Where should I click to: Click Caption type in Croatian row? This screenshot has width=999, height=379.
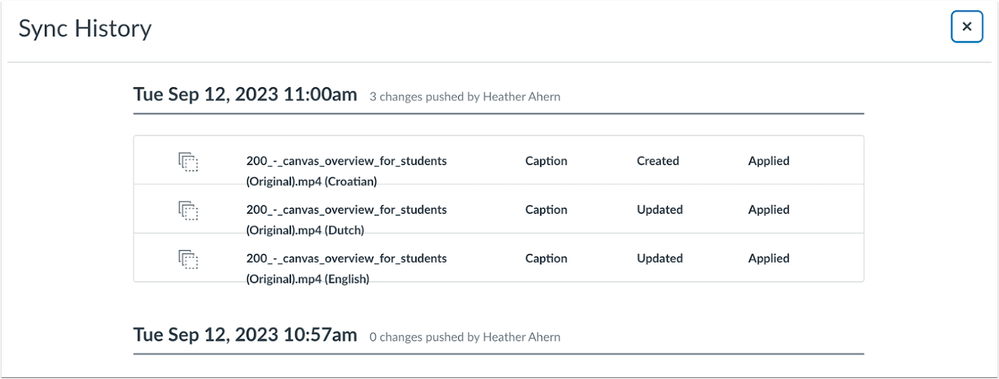click(546, 161)
